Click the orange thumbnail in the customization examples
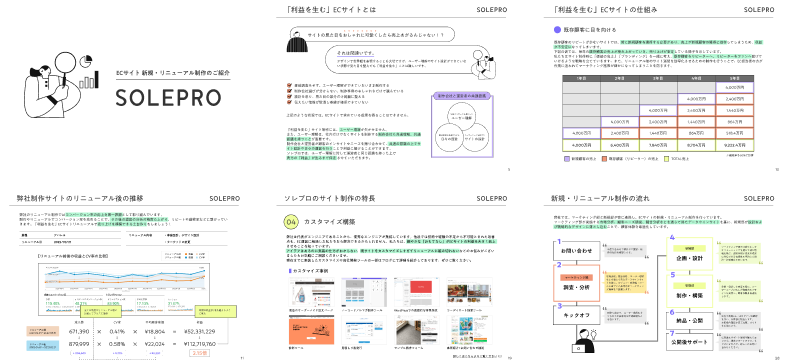This screenshot has height=364, width=800. [x=312, y=329]
